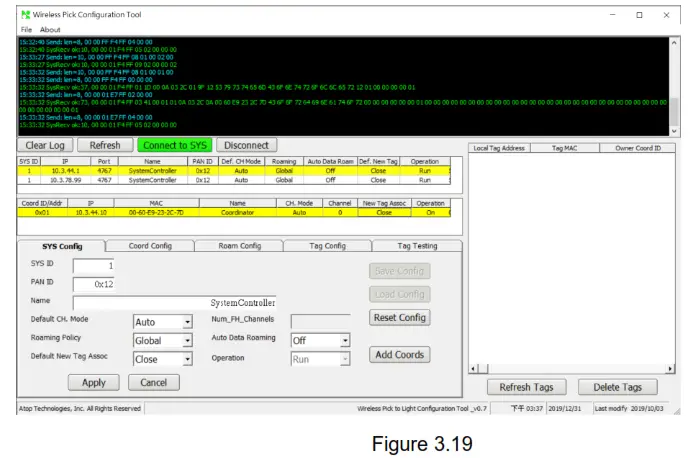
Task: Click the Local Tag Address column header
Action: coord(499,148)
